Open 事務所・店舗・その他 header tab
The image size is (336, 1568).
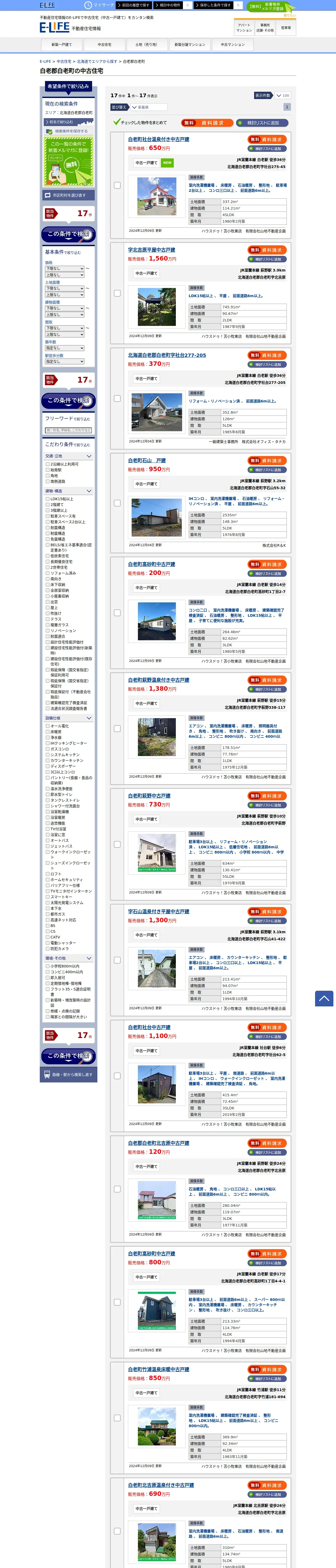265,28
